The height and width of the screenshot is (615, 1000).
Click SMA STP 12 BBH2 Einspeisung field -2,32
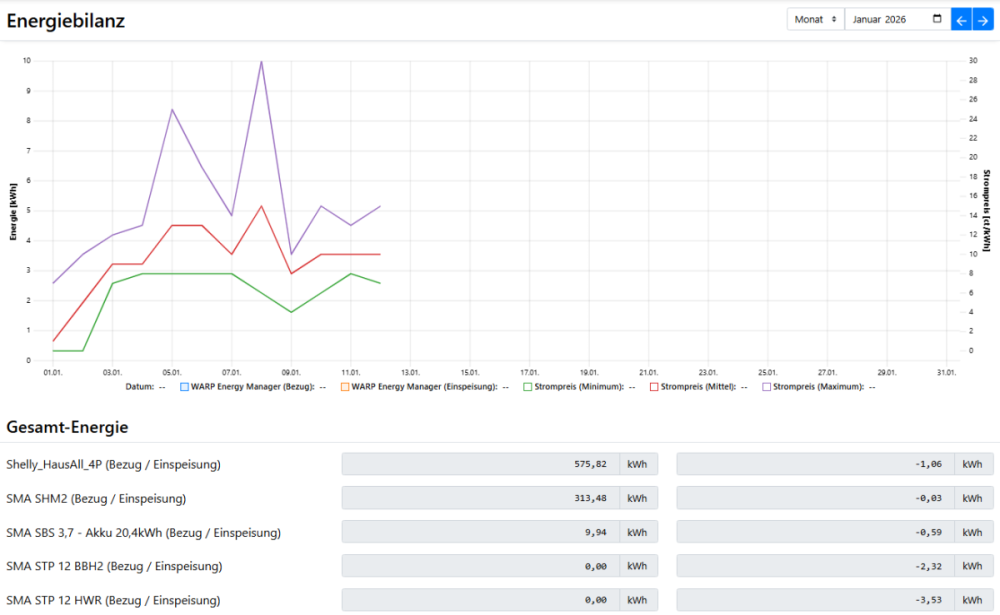pos(815,566)
